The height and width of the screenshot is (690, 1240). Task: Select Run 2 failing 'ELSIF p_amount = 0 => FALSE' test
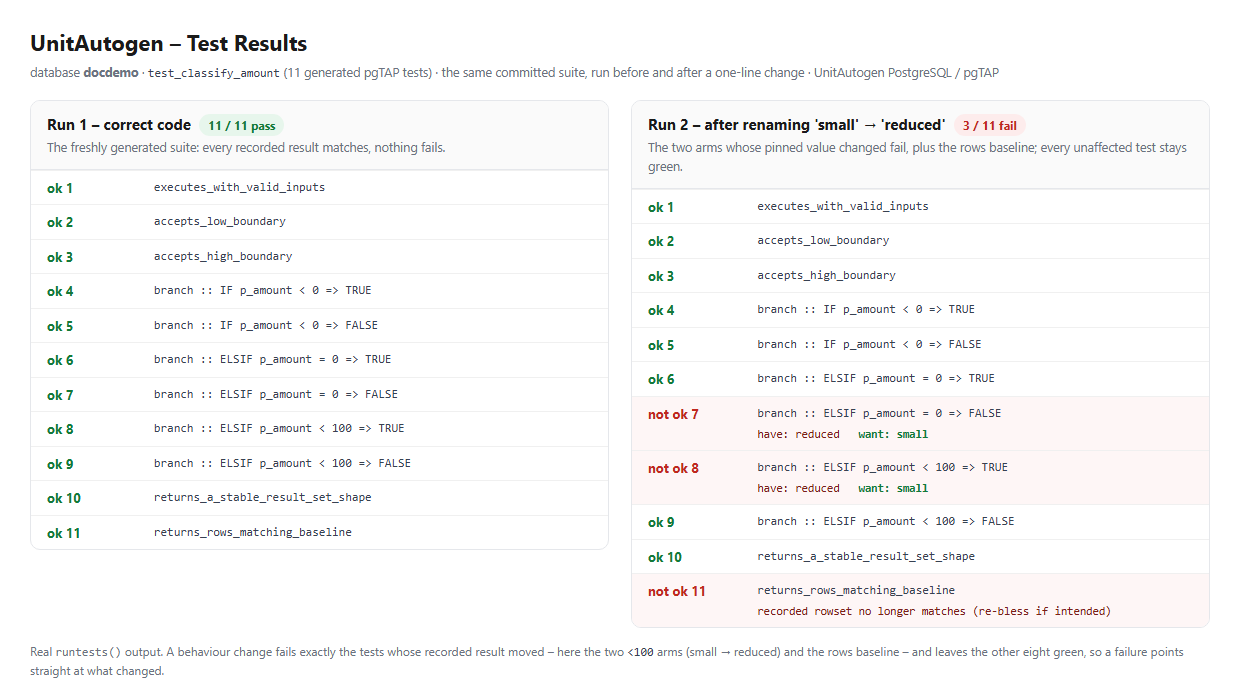(880, 413)
